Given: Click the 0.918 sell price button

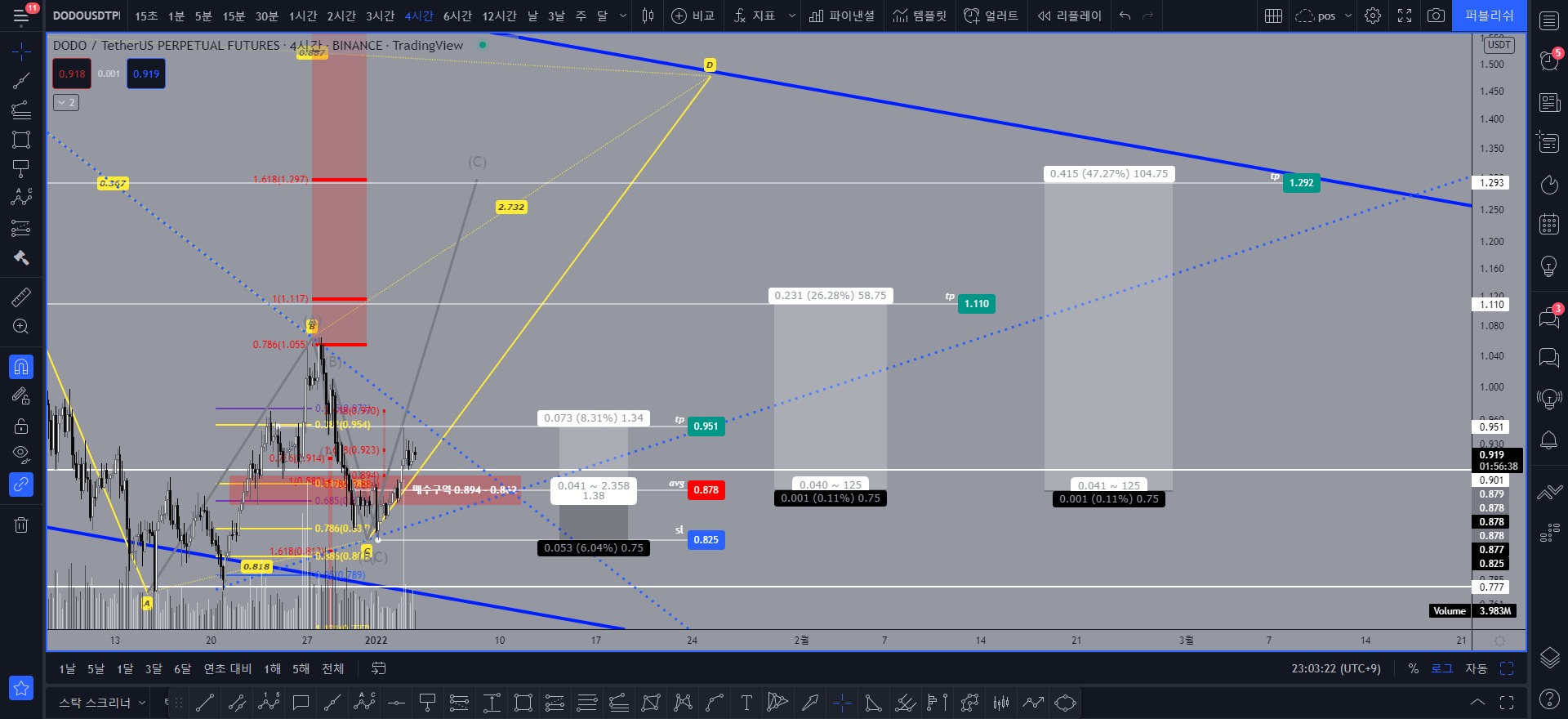Looking at the screenshot, I should click(72, 74).
